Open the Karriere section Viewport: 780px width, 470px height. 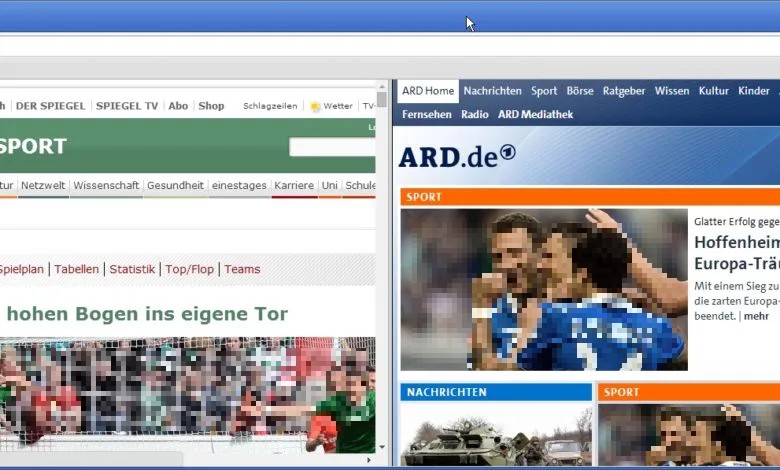pyautogui.click(x=294, y=186)
